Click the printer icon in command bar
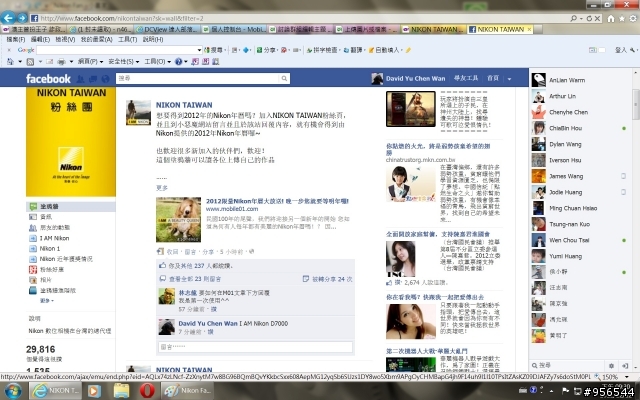The width and height of the screenshot is (640, 400). [61, 62]
